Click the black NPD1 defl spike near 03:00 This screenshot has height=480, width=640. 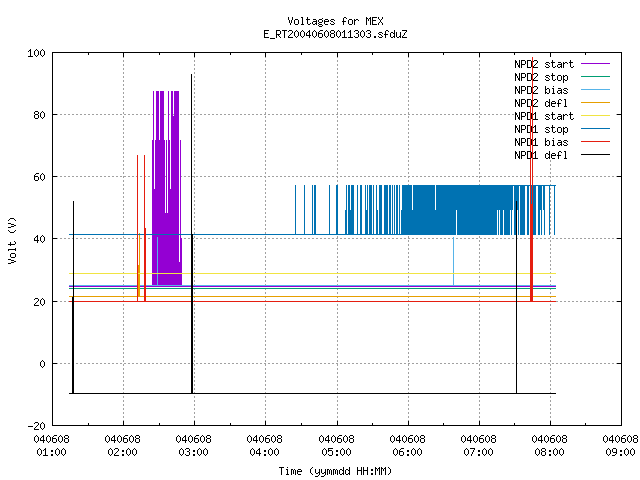(191, 233)
